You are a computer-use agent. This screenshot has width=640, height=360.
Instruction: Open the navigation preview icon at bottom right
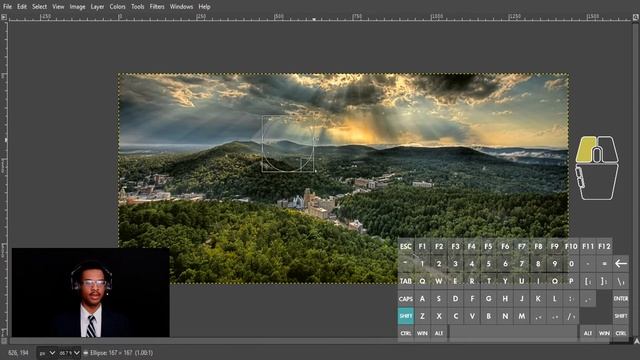tap(636, 340)
